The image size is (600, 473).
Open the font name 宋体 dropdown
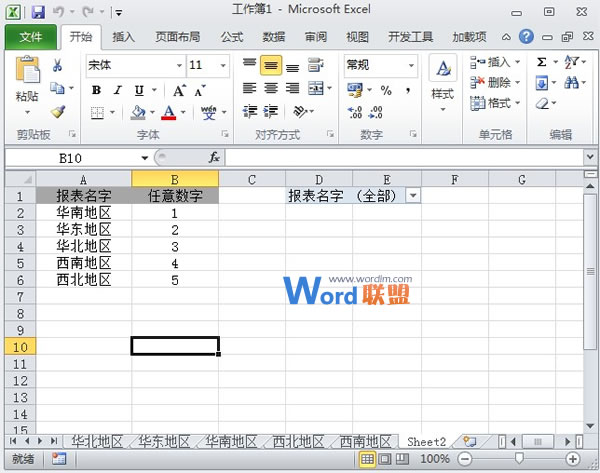coord(176,65)
